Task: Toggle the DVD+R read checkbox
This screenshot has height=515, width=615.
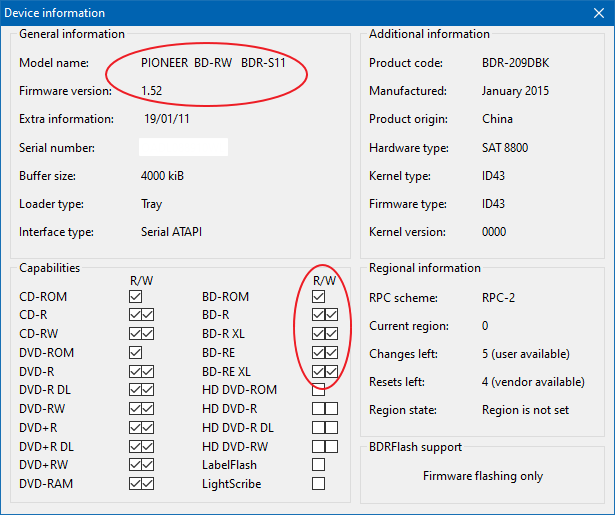Action: 135,427
